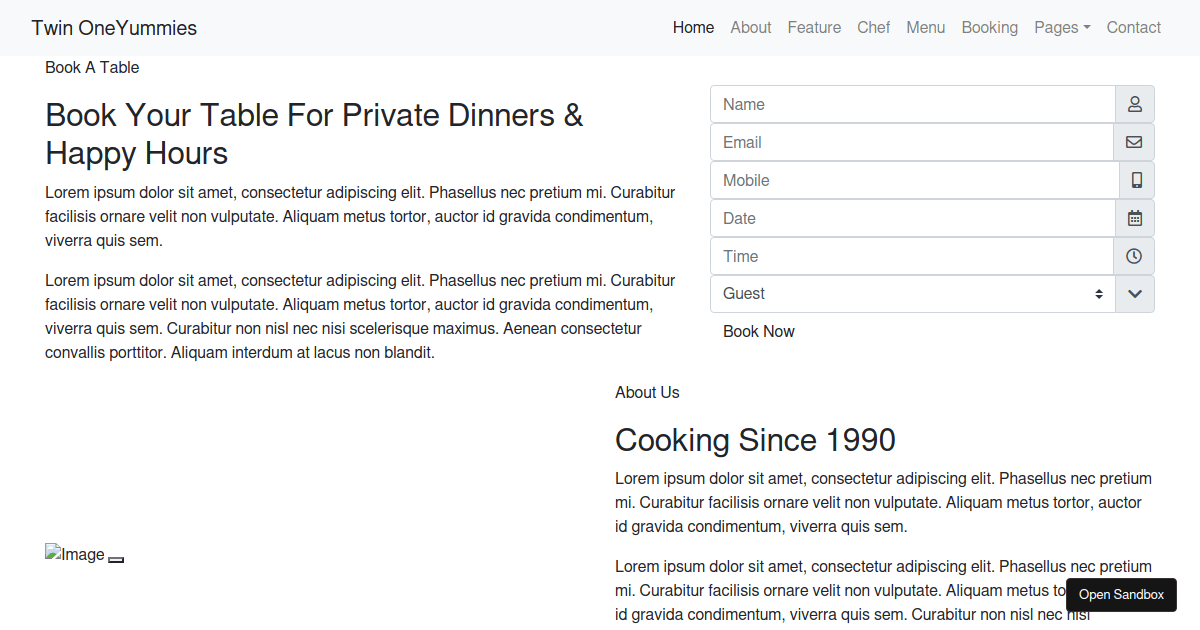Expand the Pages dropdown menu

(1062, 28)
